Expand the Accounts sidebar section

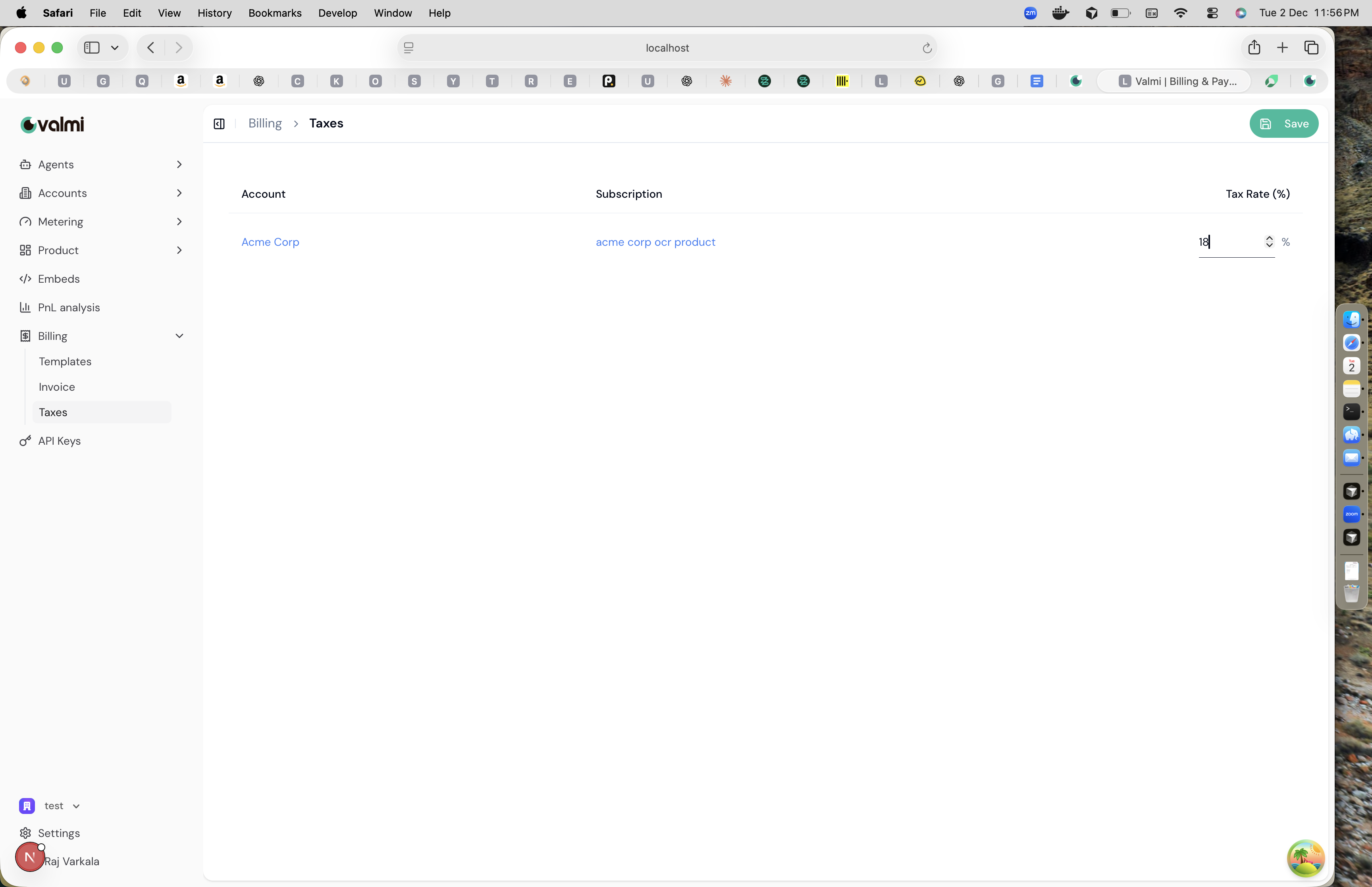coord(179,193)
